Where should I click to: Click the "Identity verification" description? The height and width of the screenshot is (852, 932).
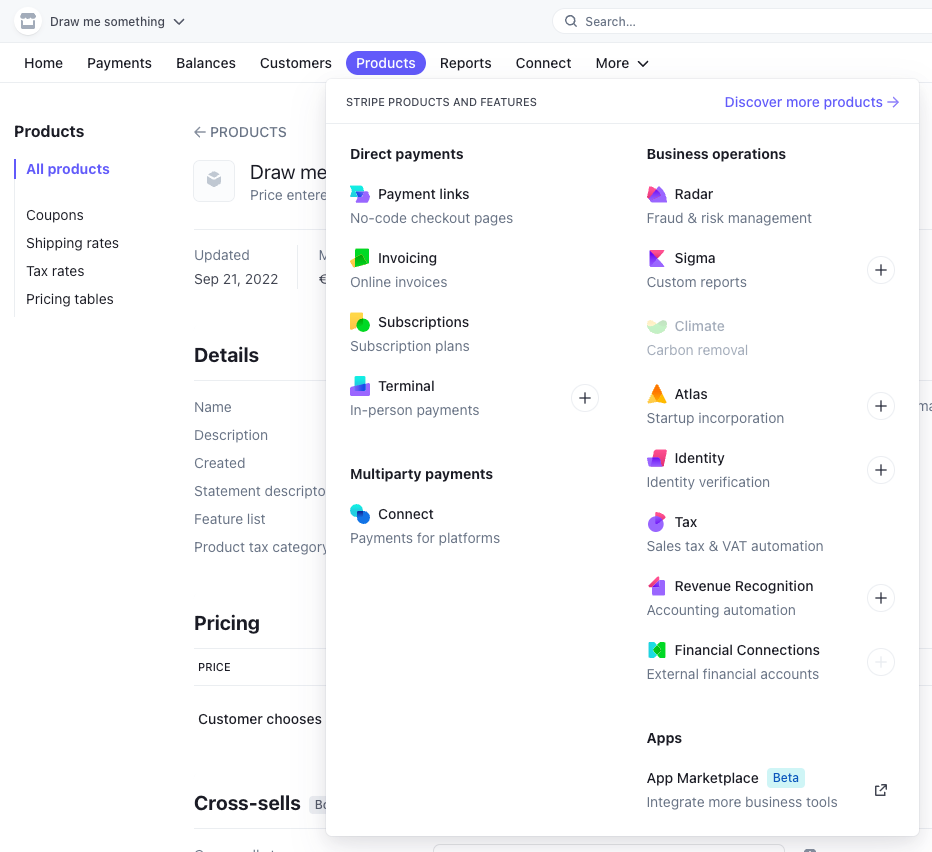click(708, 482)
